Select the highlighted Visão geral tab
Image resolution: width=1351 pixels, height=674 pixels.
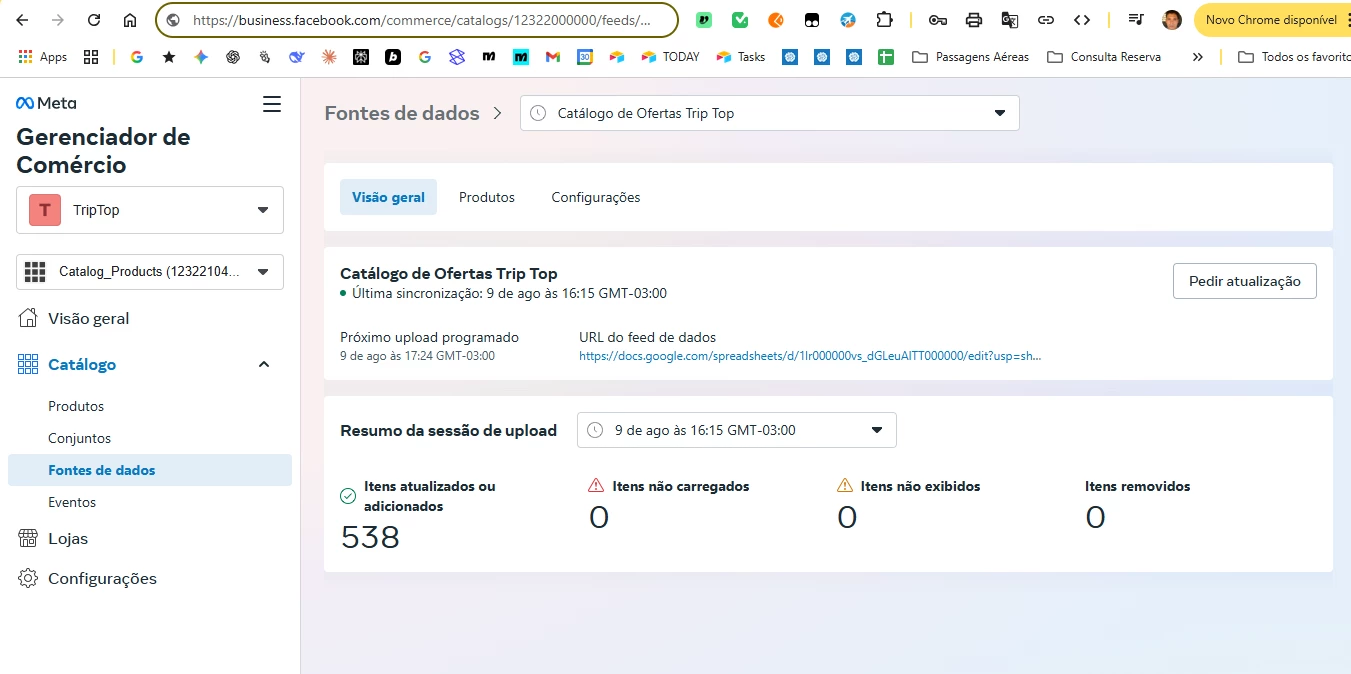coord(388,197)
